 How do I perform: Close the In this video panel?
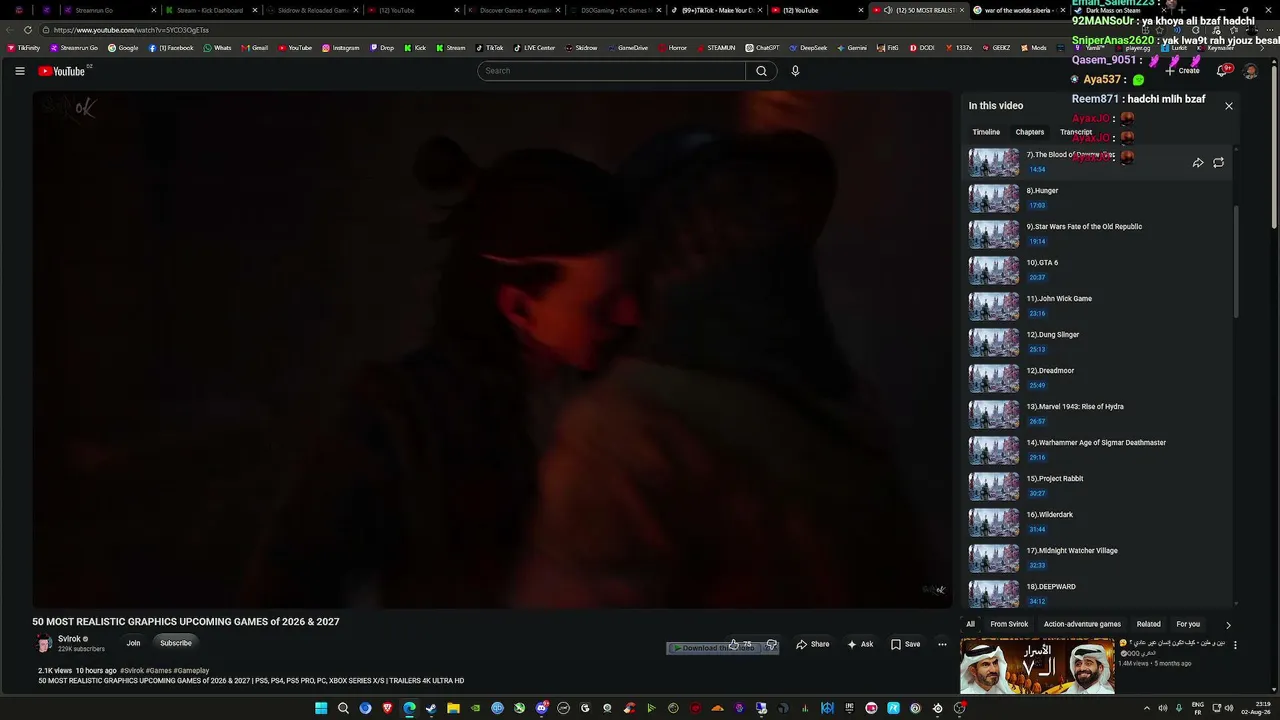tap(1229, 106)
